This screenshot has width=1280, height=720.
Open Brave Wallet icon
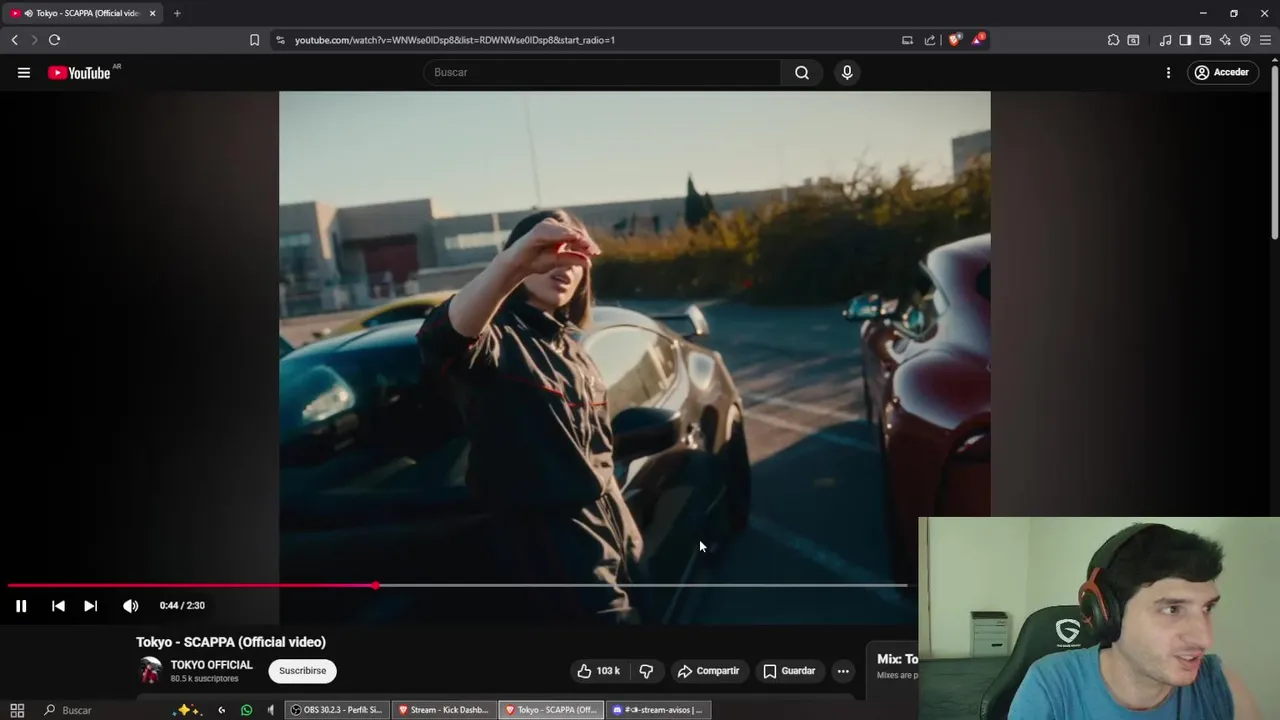[x=1205, y=40]
